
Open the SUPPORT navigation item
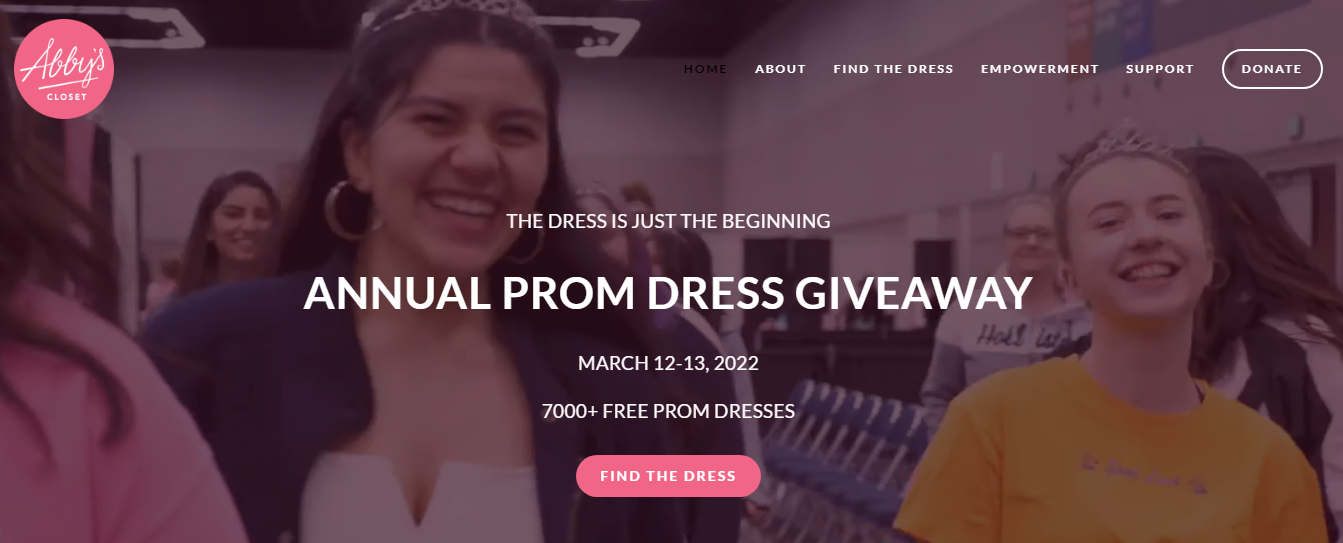pos(1160,69)
